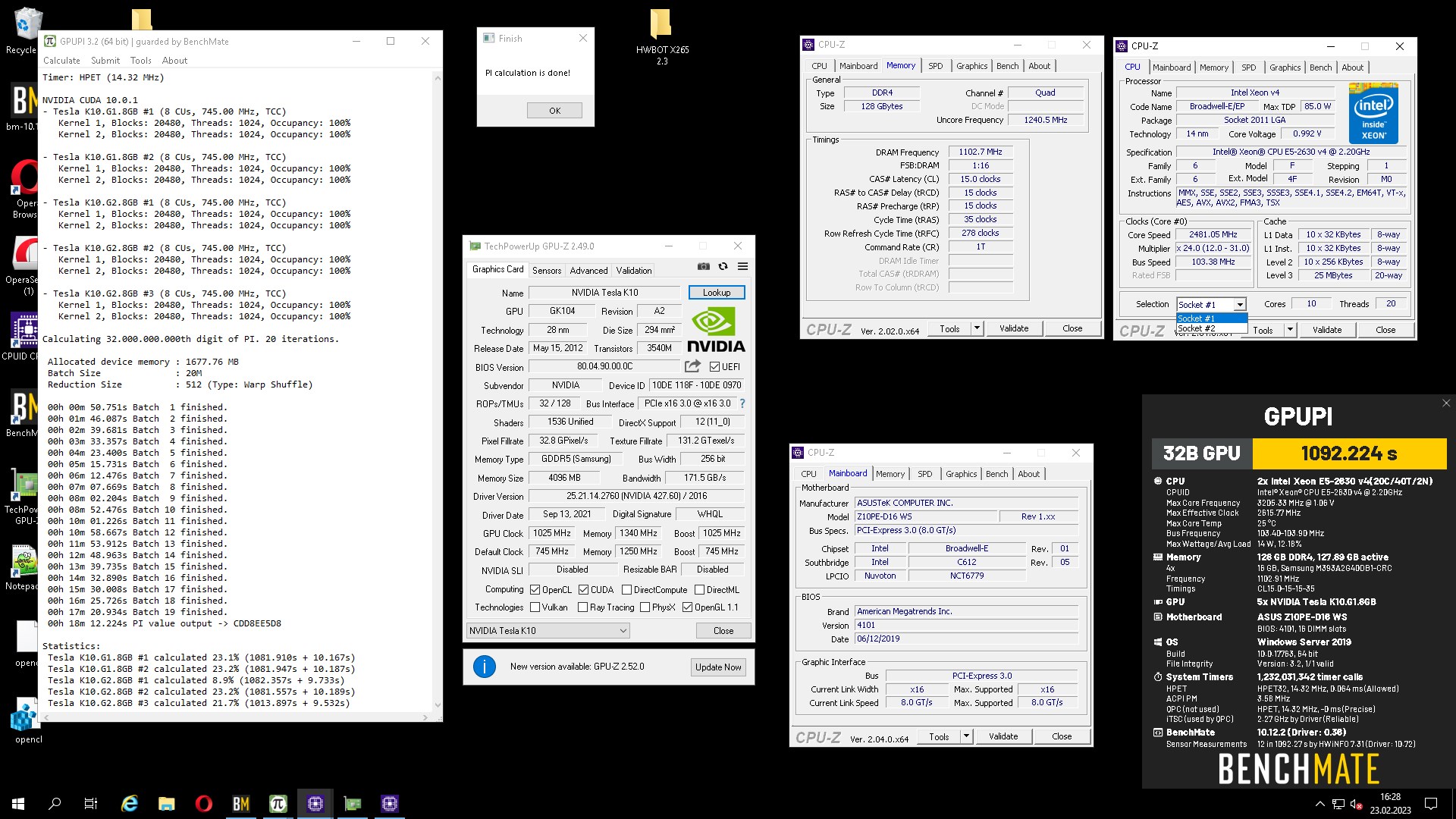Expand Tools arrow in CPU-Z Memory window
1456x819 pixels.
tap(977, 328)
